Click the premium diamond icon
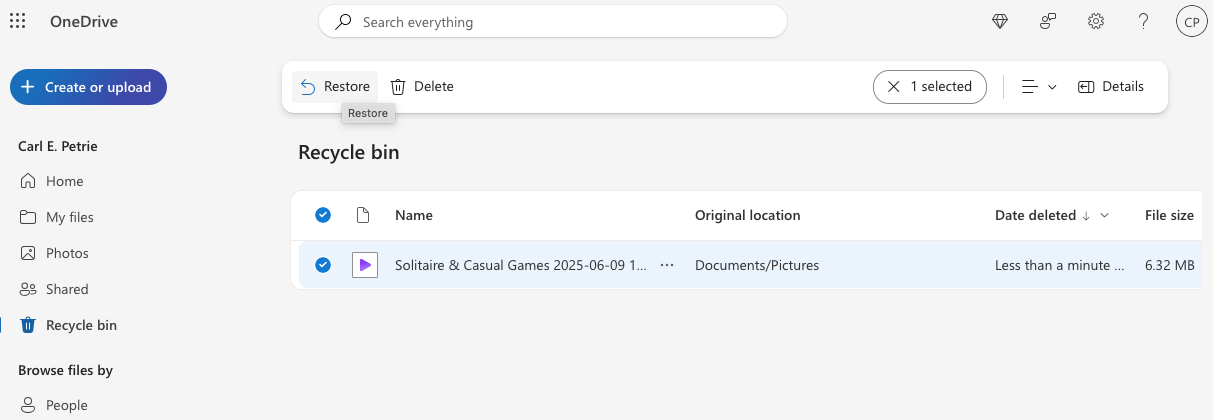Viewport: 1213px width, 420px height. [1000, 21]
